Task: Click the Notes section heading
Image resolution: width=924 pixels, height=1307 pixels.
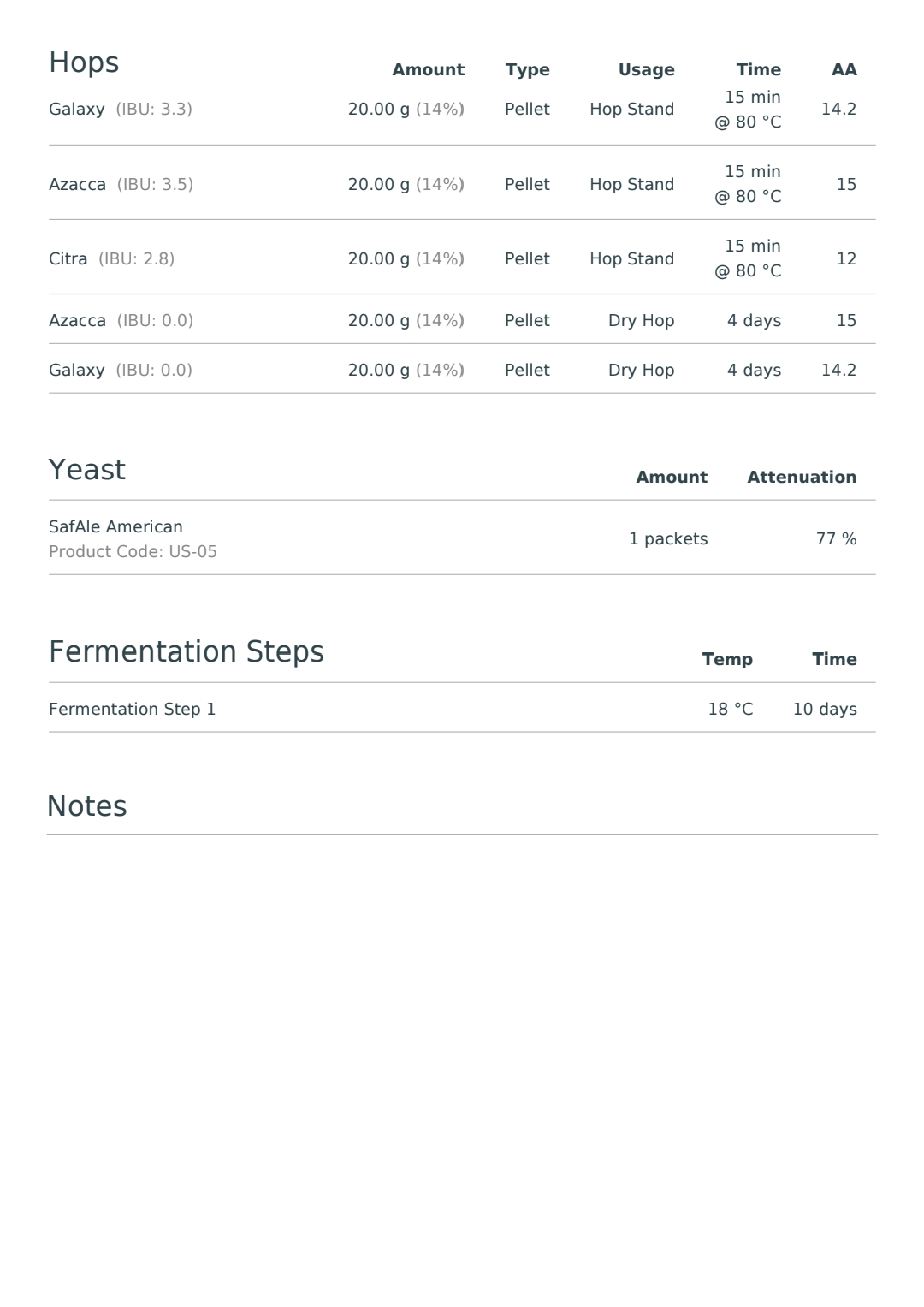Action: click(x=87, y=806)
